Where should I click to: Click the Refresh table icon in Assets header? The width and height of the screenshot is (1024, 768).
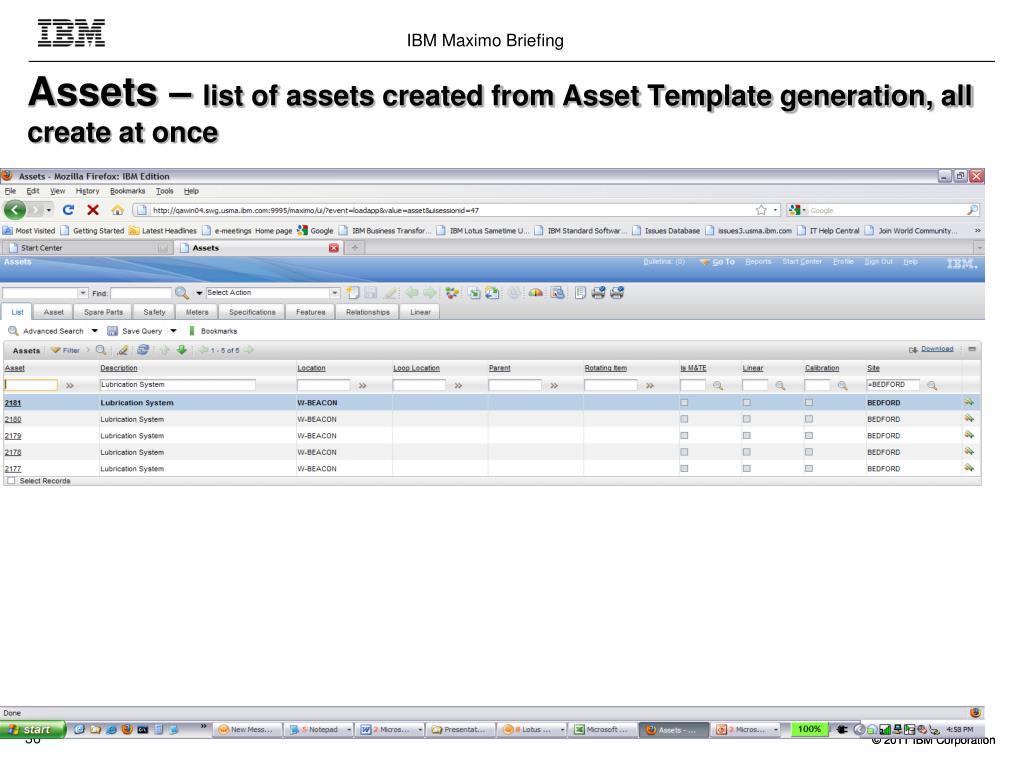click(x=143, y=350)
